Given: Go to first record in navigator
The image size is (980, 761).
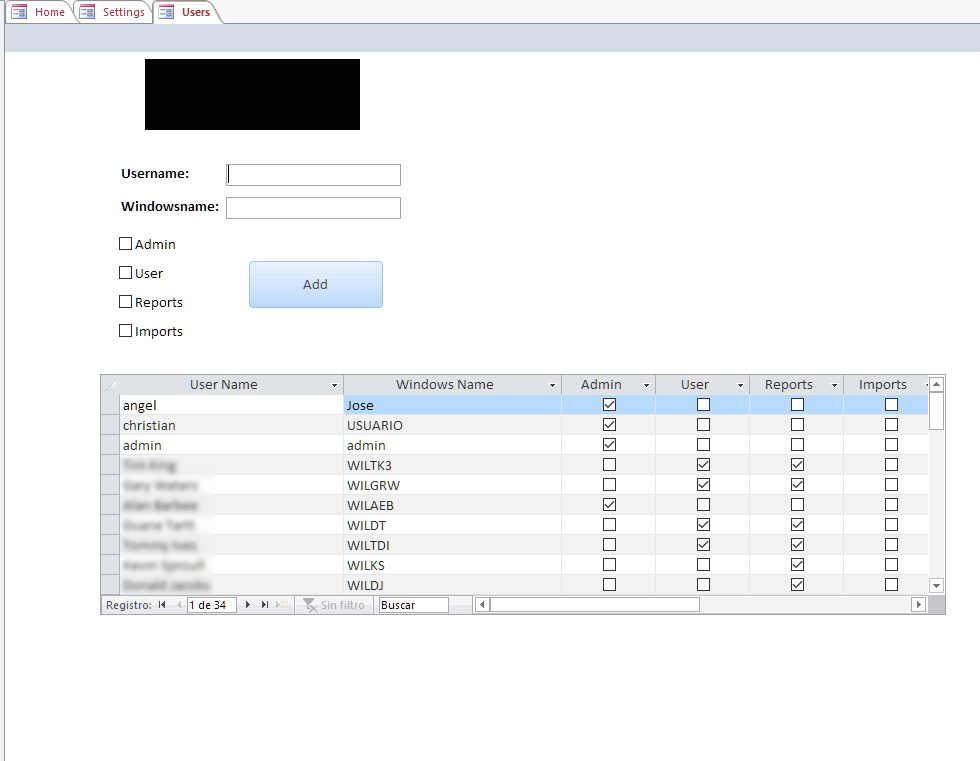Looking at the screenshot, I should (x=162, y=605).
